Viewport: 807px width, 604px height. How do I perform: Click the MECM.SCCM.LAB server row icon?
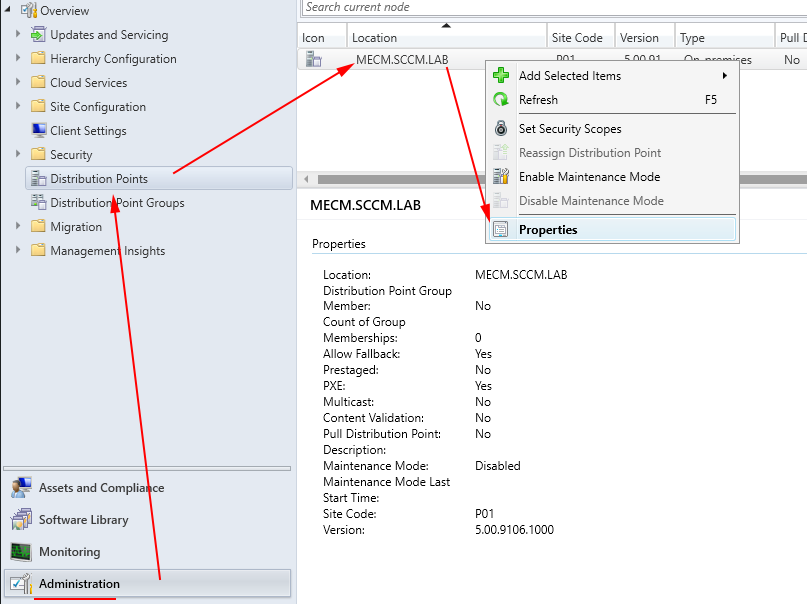click(x=313, y=60)
